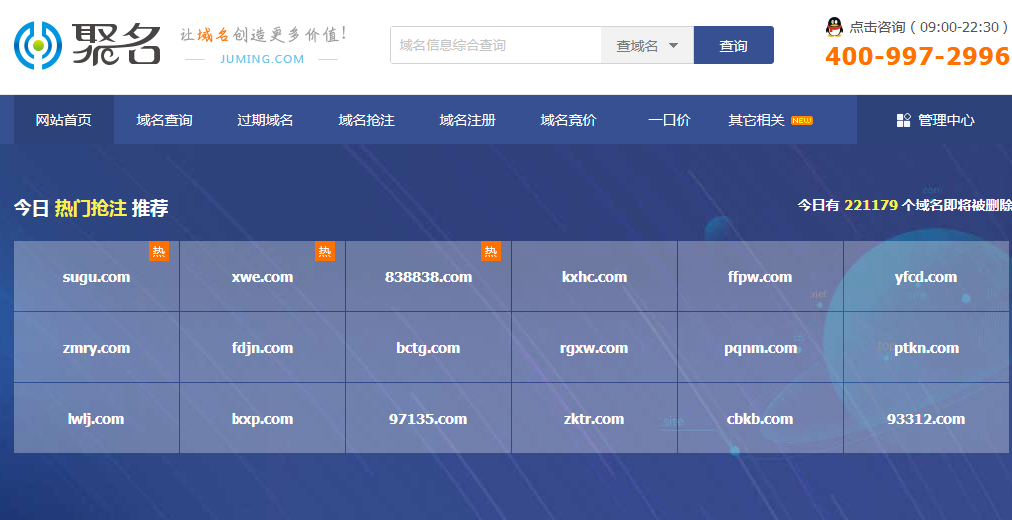Expand the 查域名 search type dropdown
This screenshot has height=520, width=1012.
pyautogui.click(x=647, y=45)
